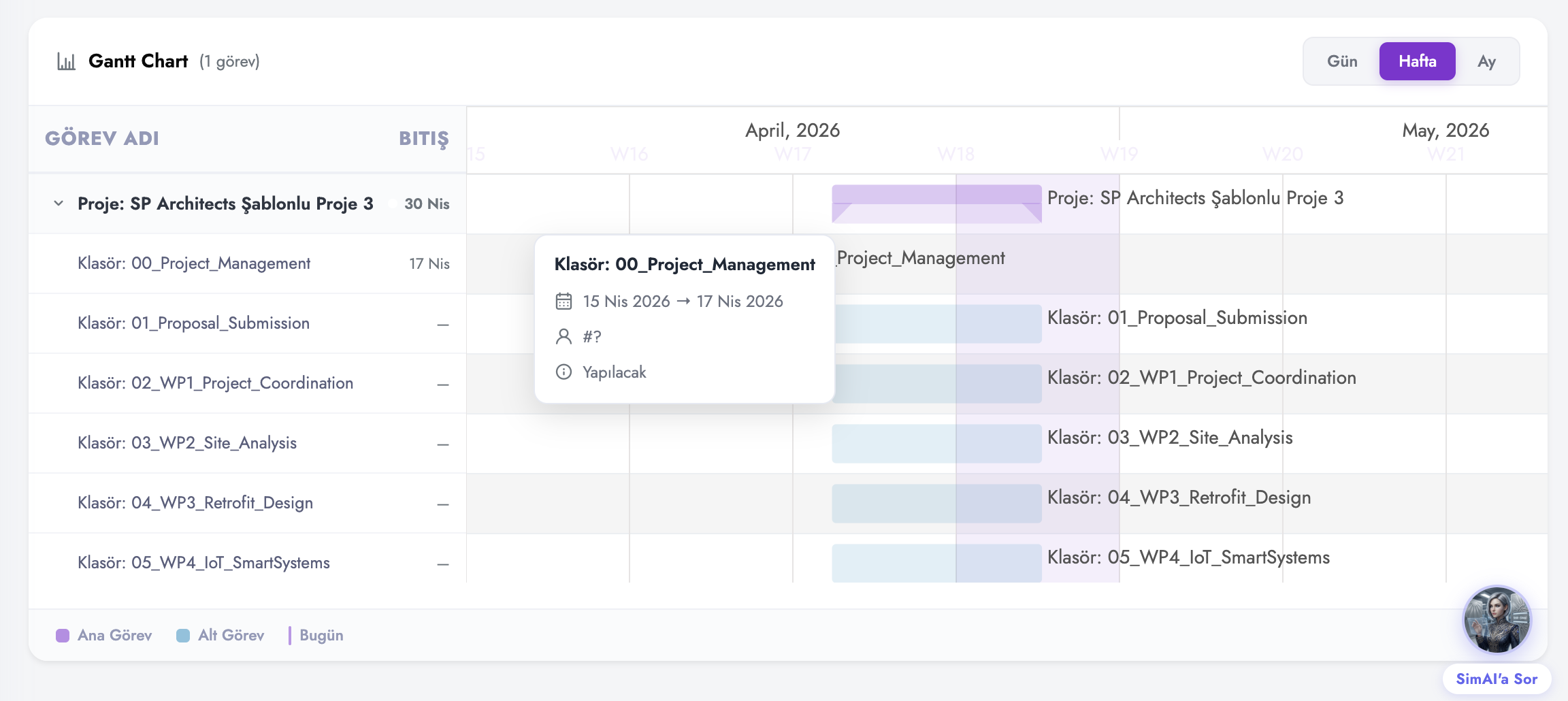Viewport: 1568px width, 701px height.
Task: Click the GÖREV ADI column header
Action: coord(102,139)
